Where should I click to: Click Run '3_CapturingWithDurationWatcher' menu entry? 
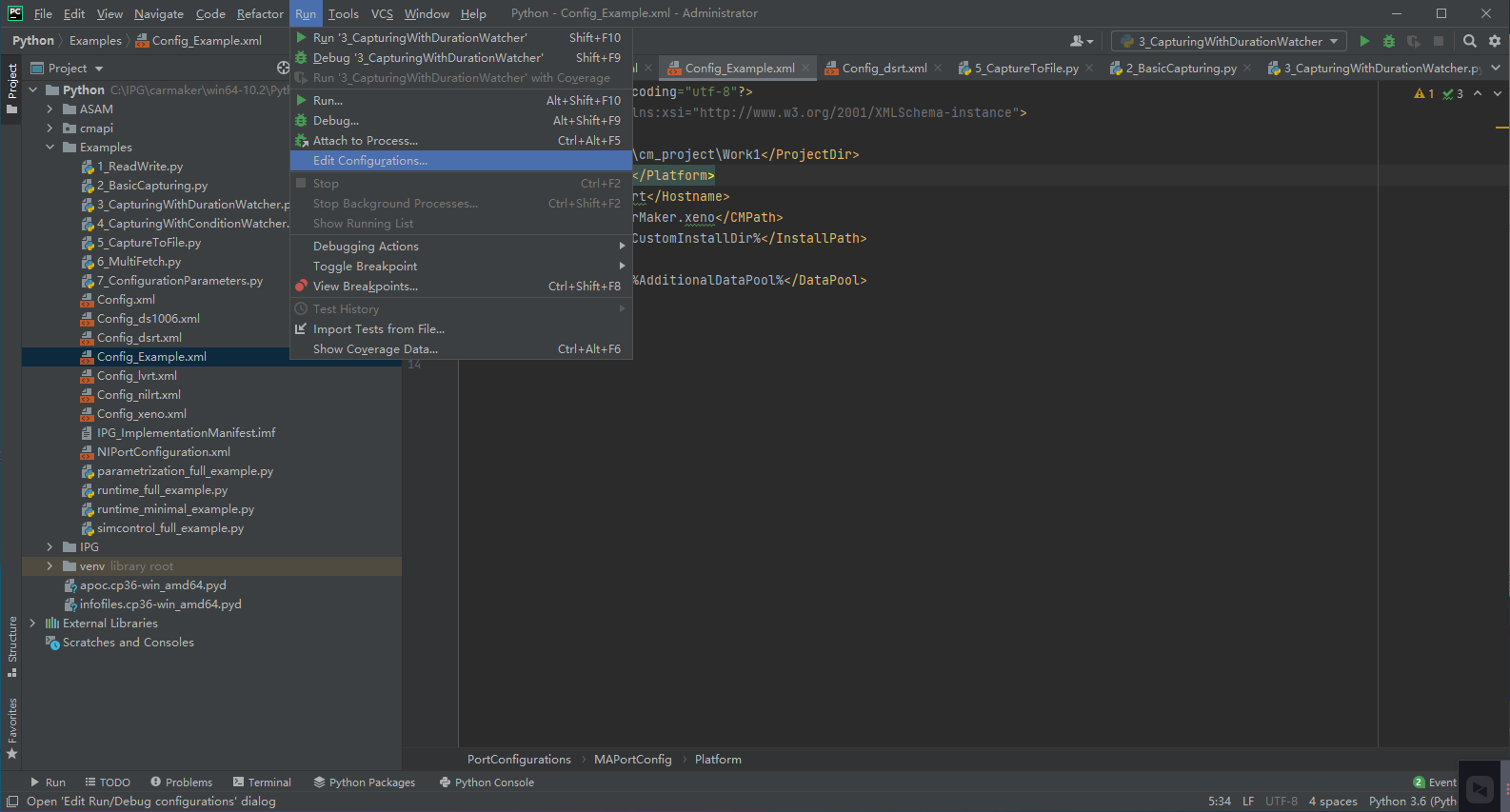pos(461,38)
